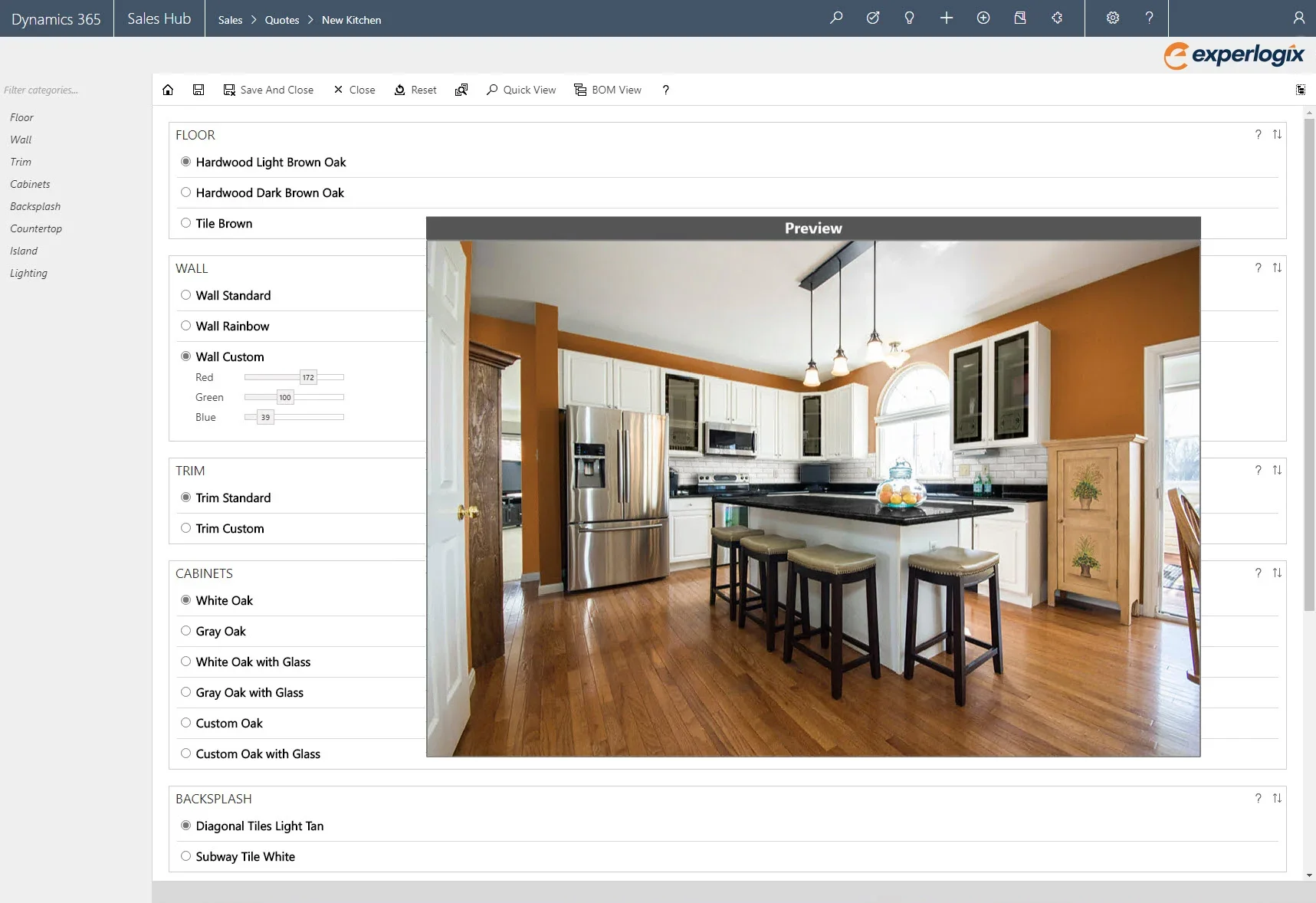Click the plus icon to create new record
This screenshot has width=1316, height=903.
pos(947,18)
